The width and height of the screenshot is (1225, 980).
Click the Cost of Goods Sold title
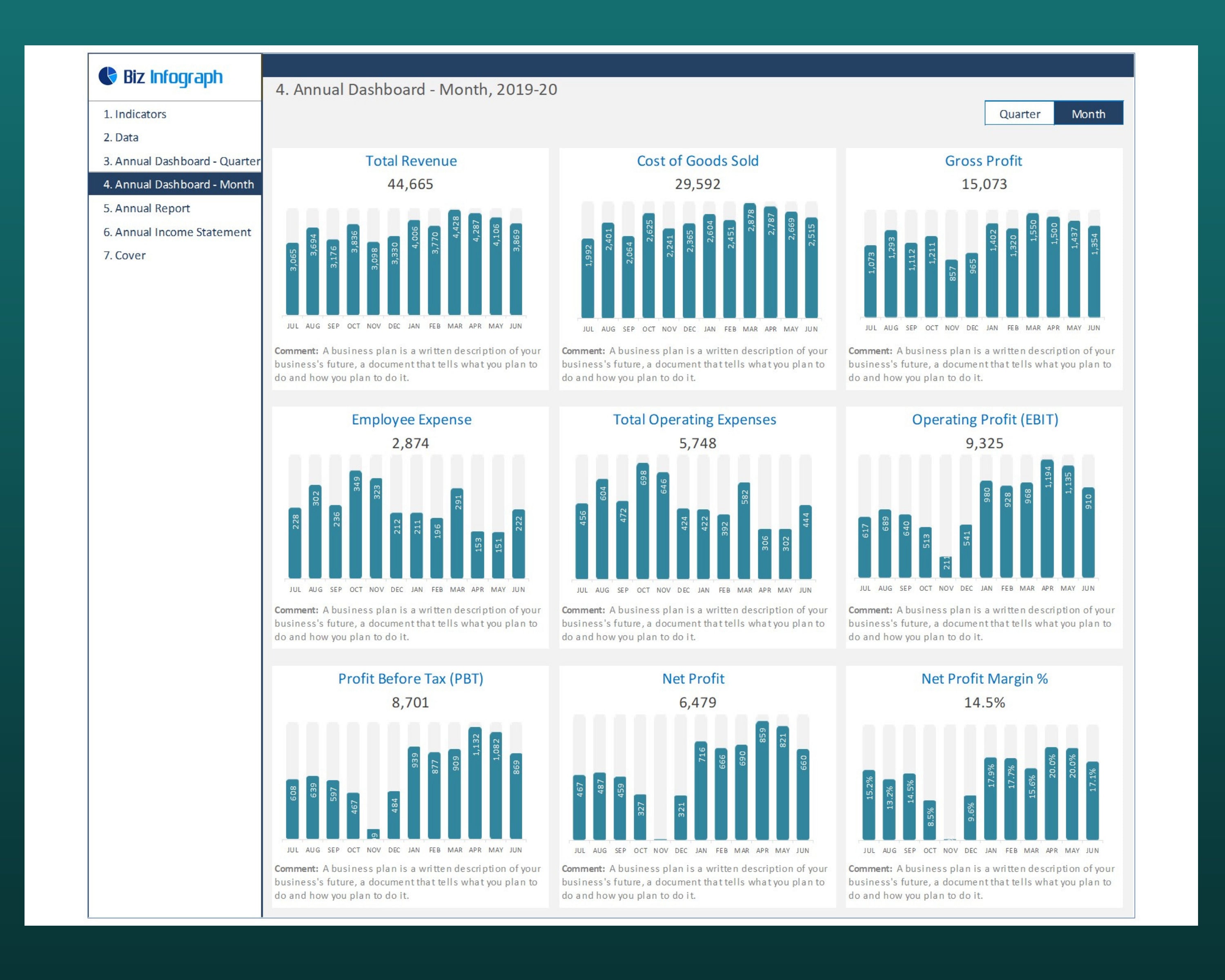coord(697,161)
